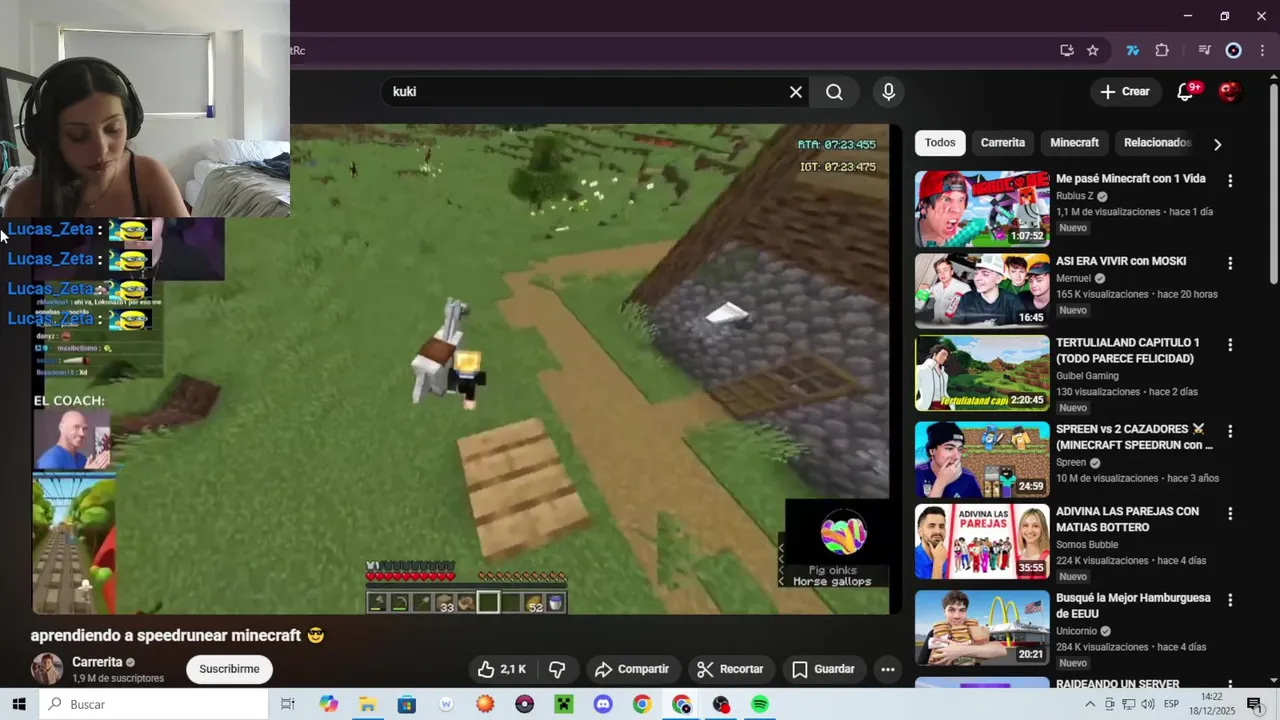Open the notification center icon

(1254, 704)
